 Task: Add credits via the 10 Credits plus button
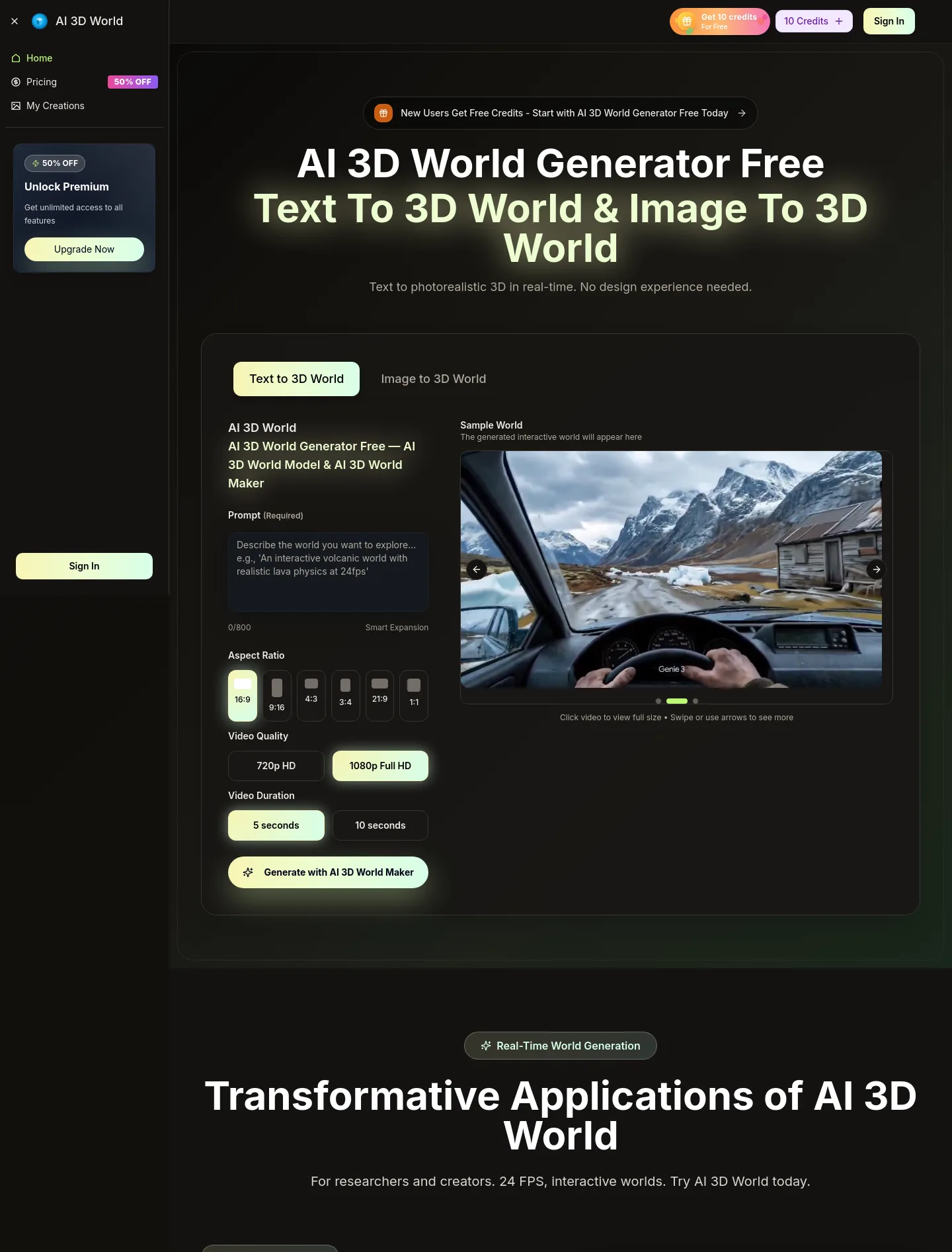tap(814, 21)
